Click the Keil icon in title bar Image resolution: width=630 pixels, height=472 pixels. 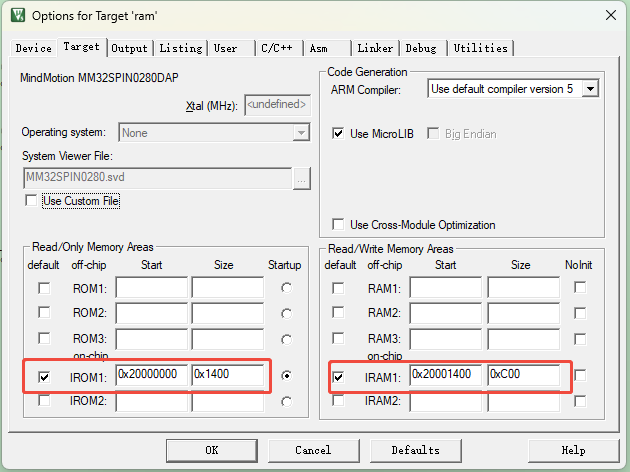coord(17,16)
